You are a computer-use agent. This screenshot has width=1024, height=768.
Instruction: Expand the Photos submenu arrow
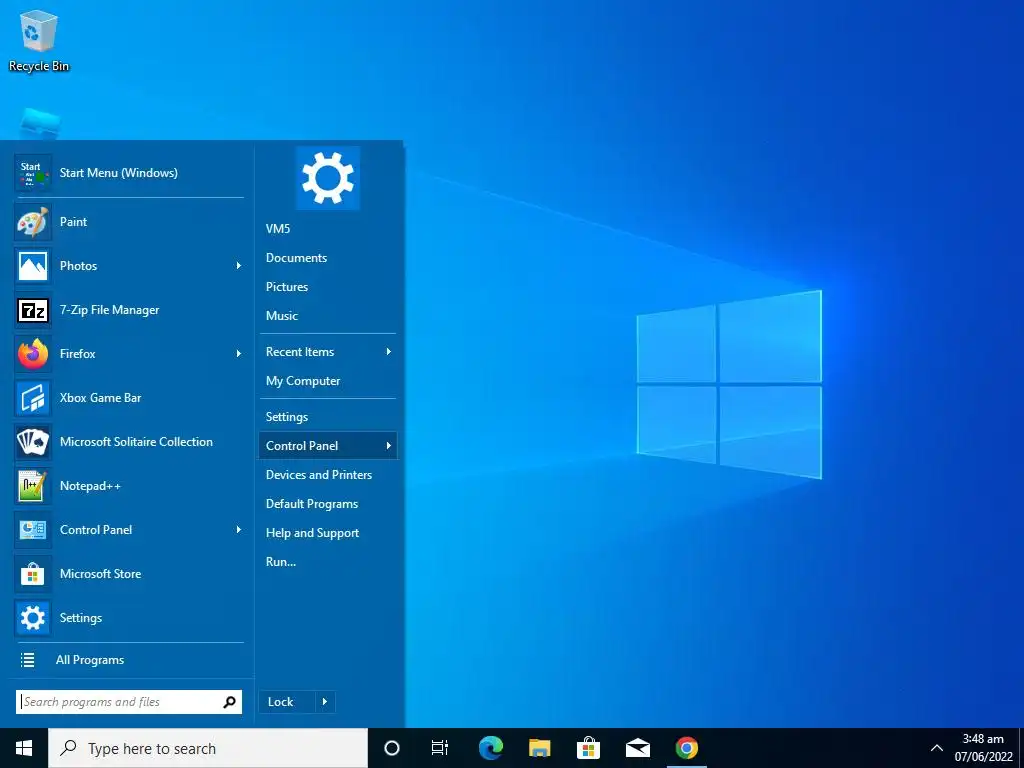pos(239,266)
